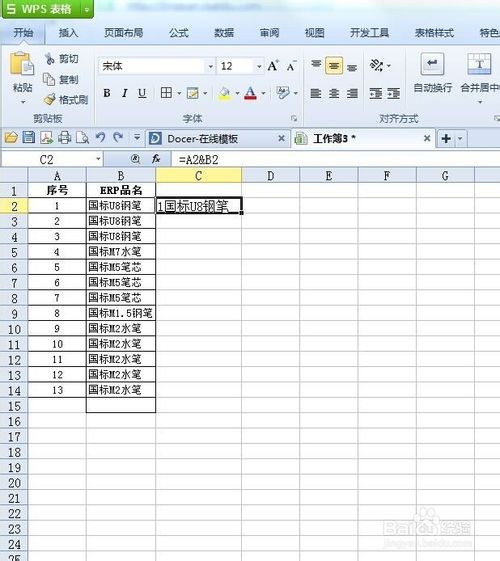Click the fill color bucket
Image resolution: width=500 pixels, height=561 pixels.
[225, 93]
